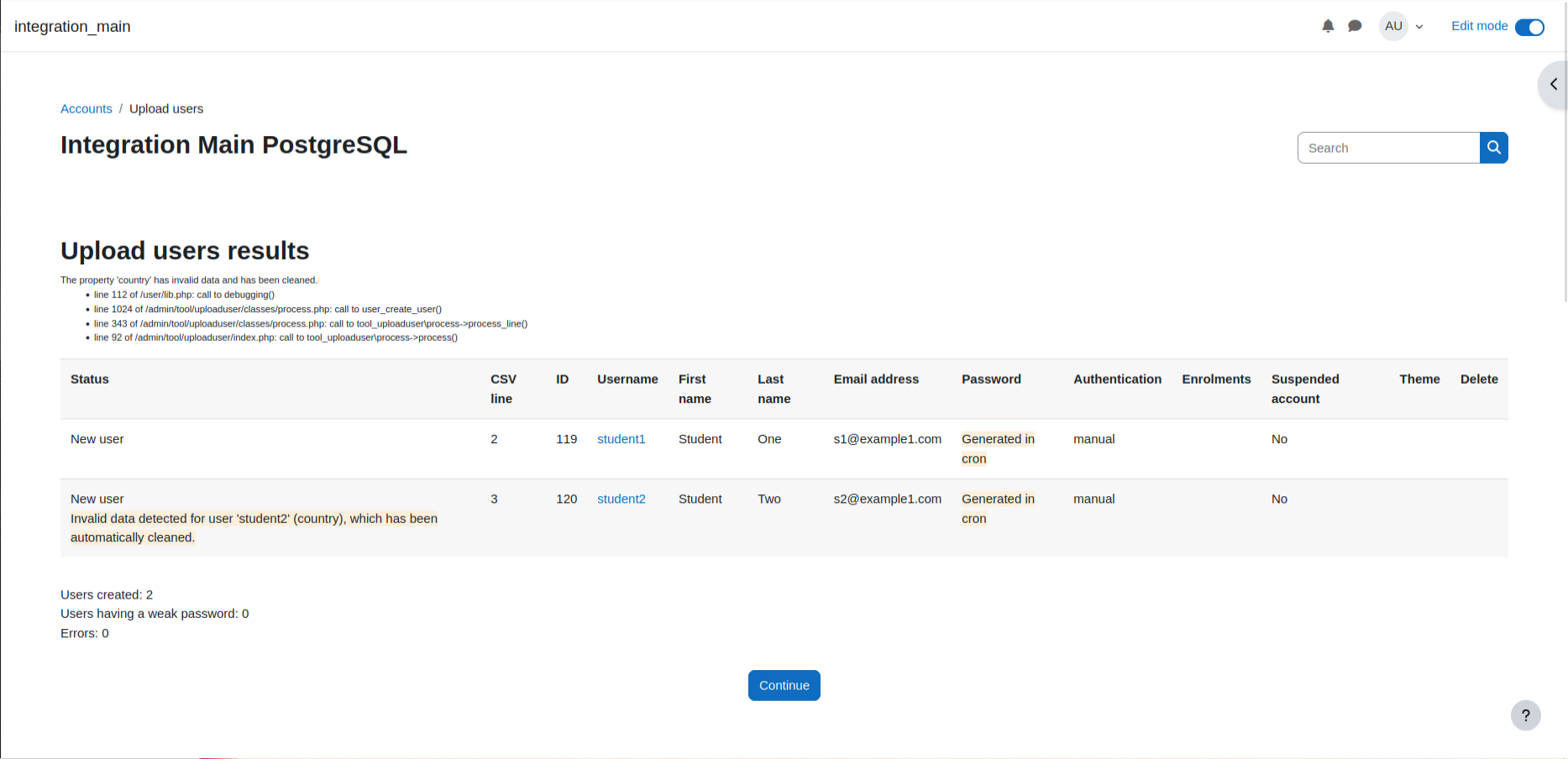Click the ID column header
Image resolution: width=1568 pixels, height=759 pixels.
(x=563, y=379)
